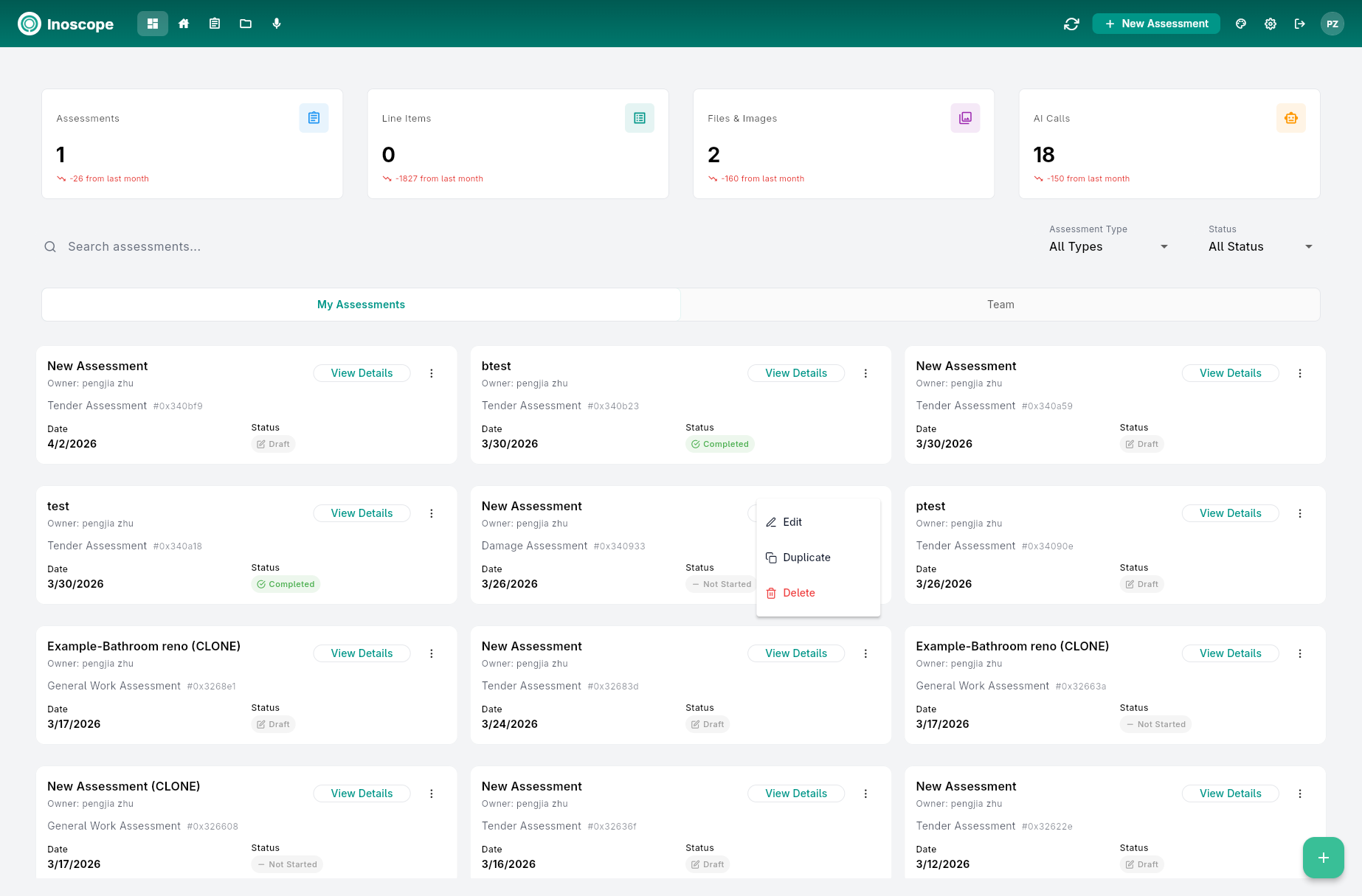Screen dimensions: 1362x896
Task: Switch to the Team tab
Action: tap(1000, 304)
